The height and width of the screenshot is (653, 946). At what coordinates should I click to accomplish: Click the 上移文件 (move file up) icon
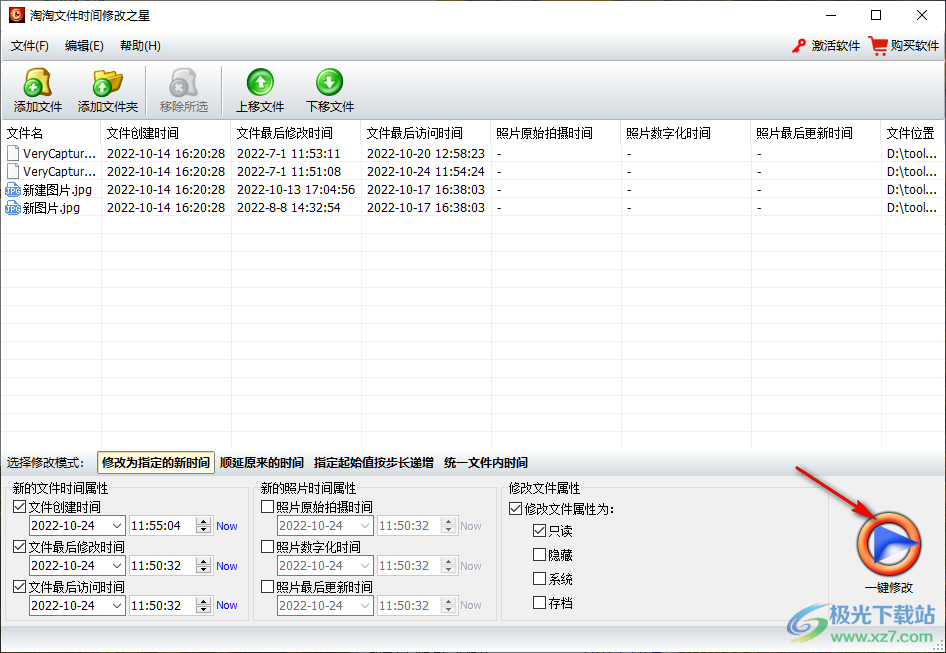(260, 82)
